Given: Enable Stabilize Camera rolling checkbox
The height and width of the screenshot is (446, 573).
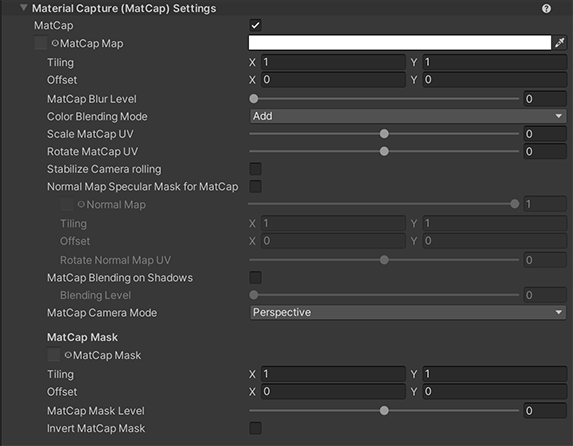Looking at the screenshot, I should tap(255, 169).
